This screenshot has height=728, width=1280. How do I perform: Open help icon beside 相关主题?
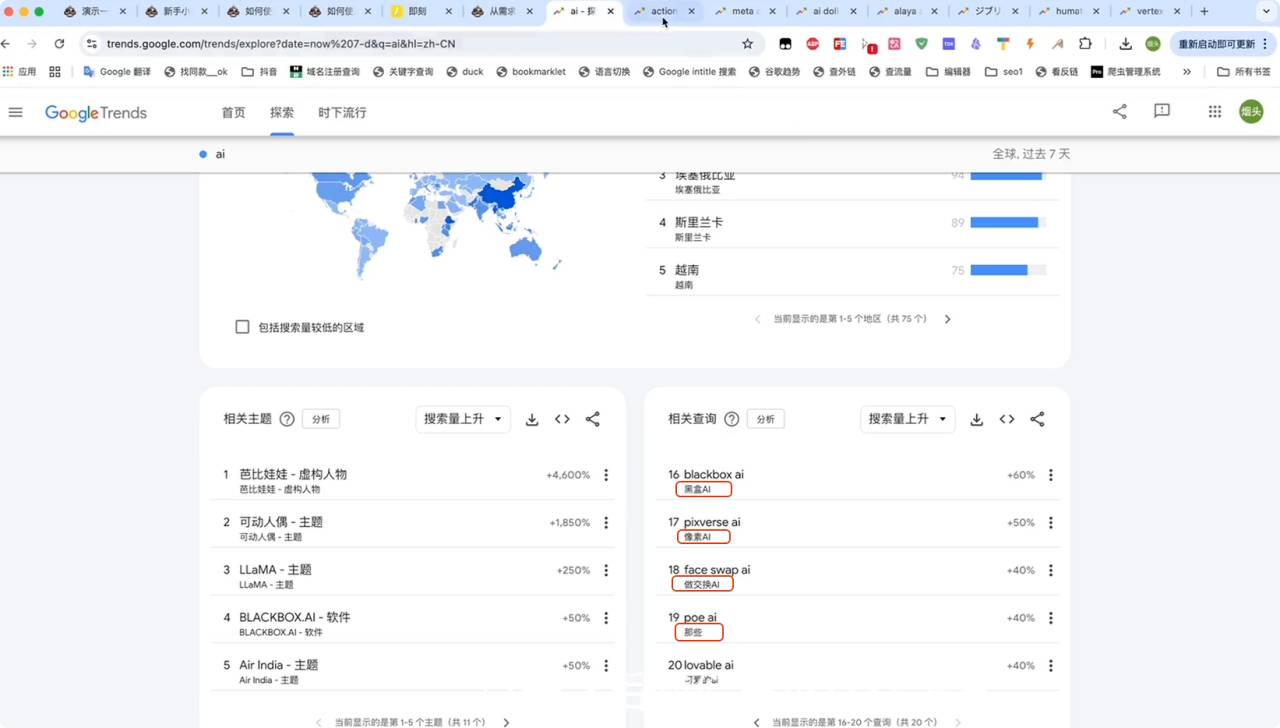click(x=287, y=419)
